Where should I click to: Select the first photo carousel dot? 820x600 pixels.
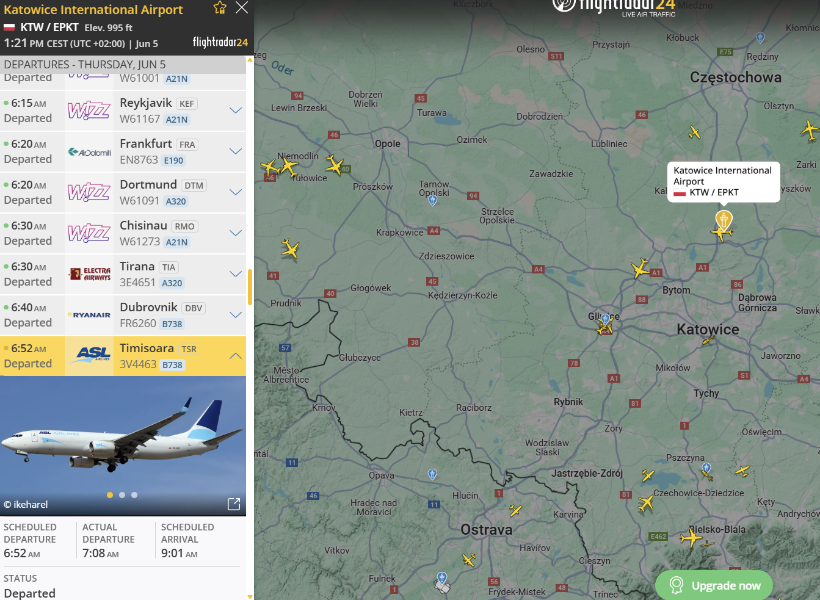110,495
